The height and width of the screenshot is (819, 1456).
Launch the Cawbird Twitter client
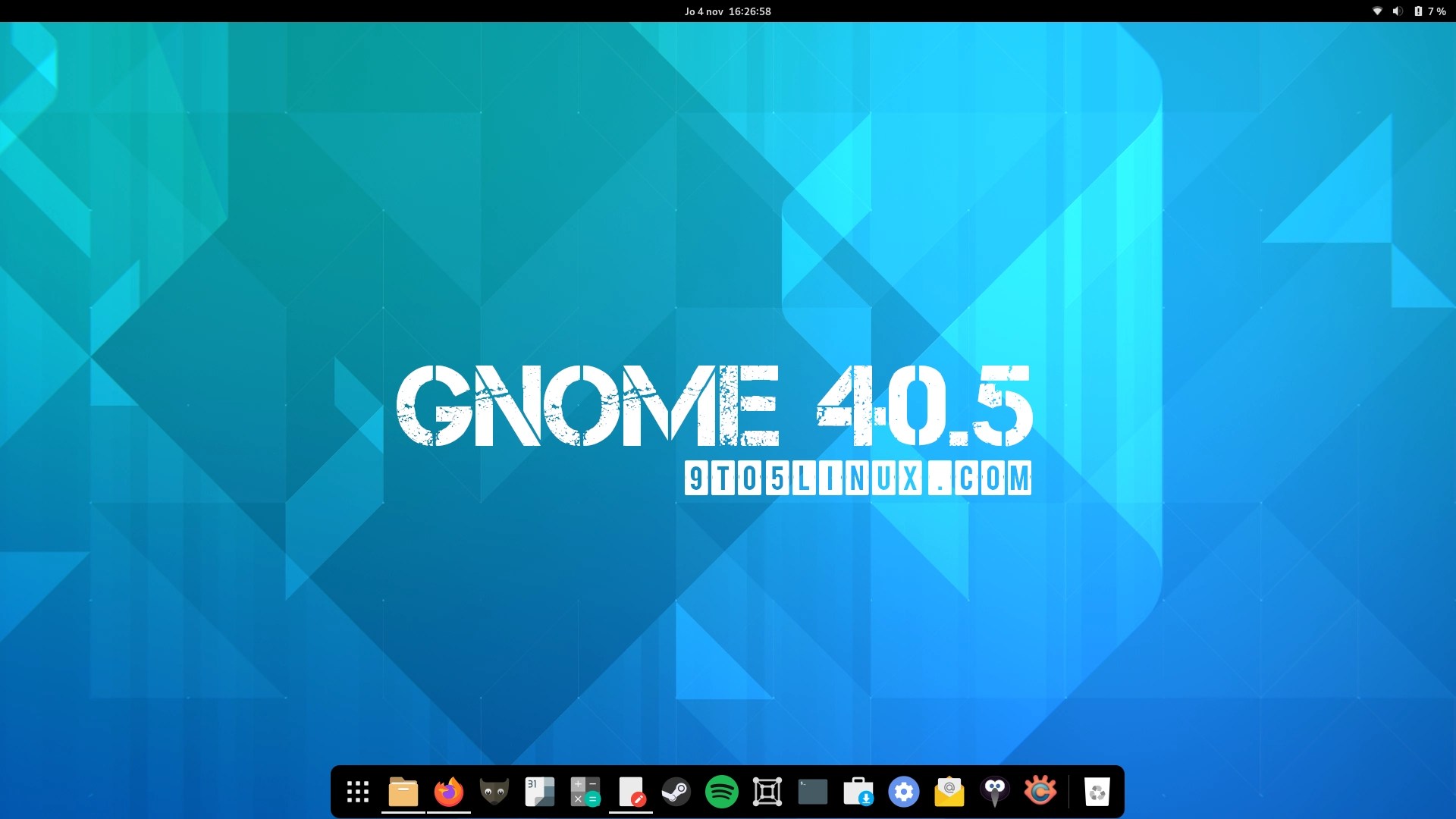[995, 791]
